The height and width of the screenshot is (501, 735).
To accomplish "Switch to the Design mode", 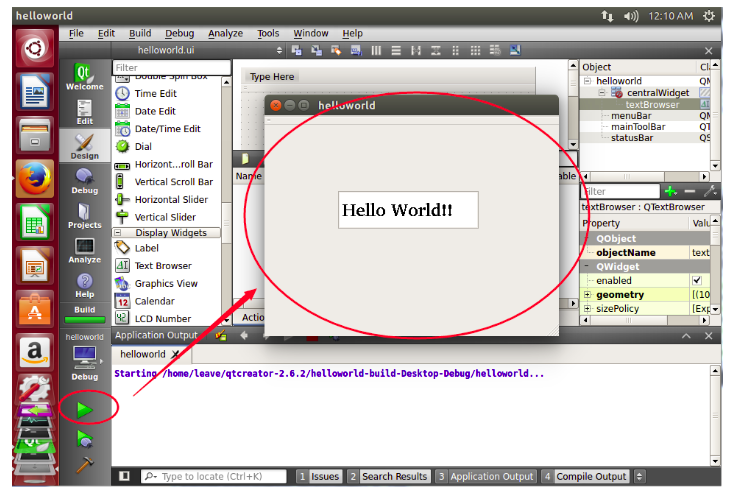I will [x=84, y=146].
